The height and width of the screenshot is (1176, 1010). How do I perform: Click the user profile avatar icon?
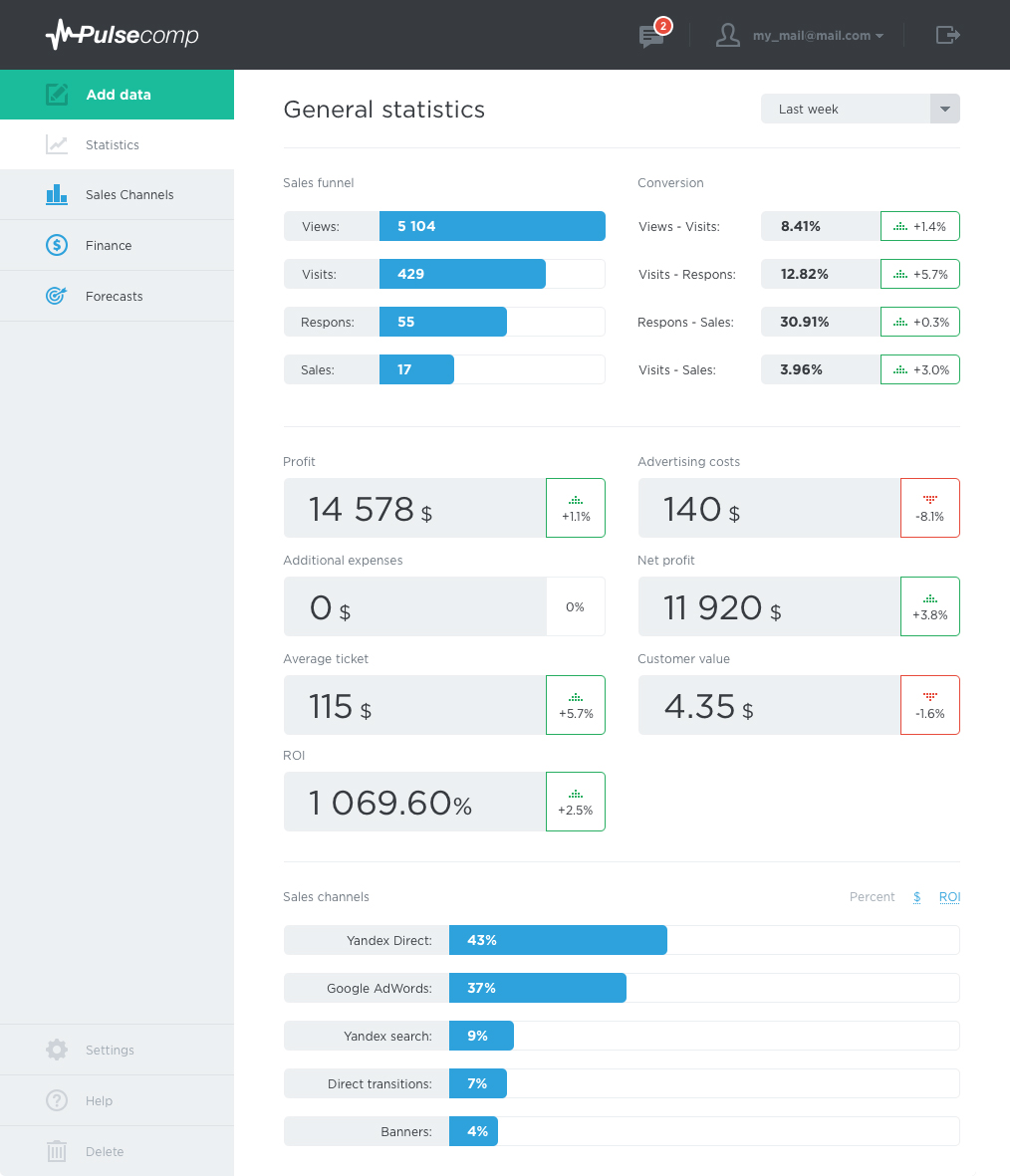pos(728,36)
